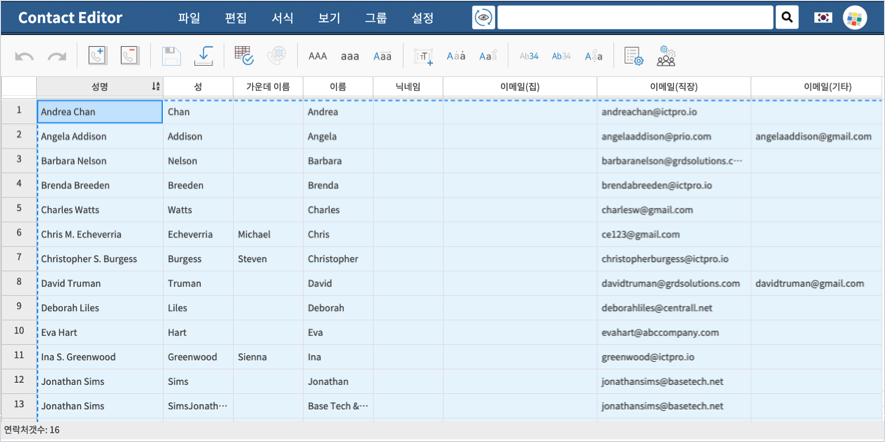Select the 이메일(집) column header
The height and width of the screenshot is (442, 885).
pyautogui.click(x=520, y=87)
